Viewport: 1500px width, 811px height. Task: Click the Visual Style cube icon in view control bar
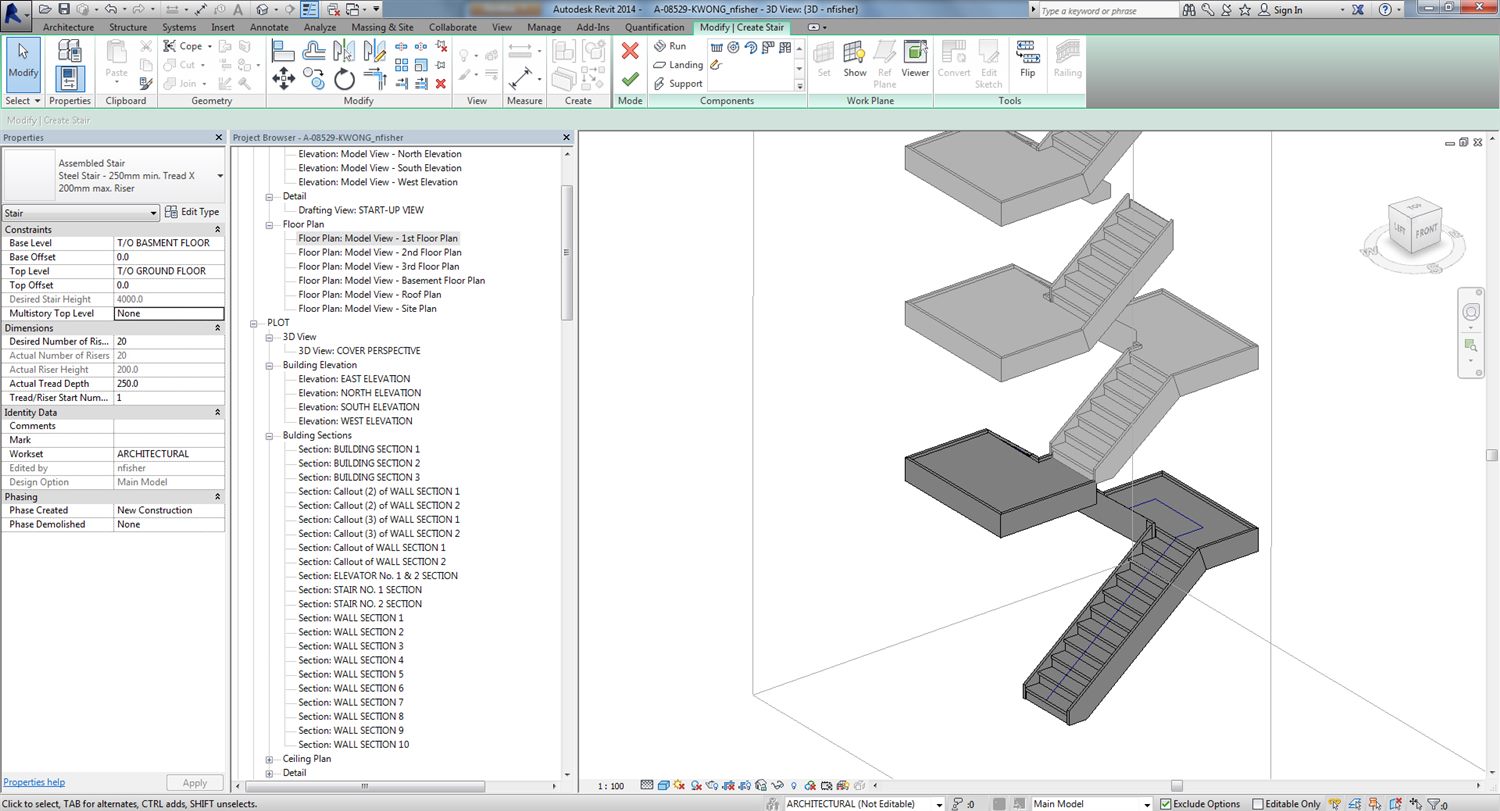point(663,786)
